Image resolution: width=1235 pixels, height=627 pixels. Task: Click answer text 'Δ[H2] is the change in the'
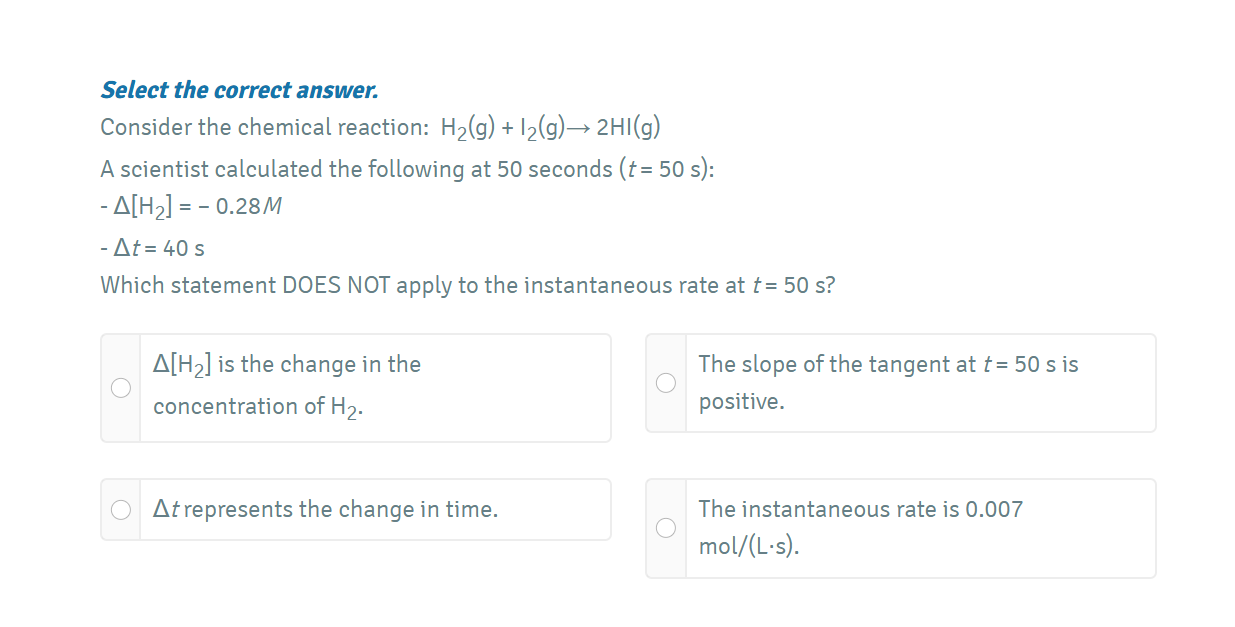[287, 365]
